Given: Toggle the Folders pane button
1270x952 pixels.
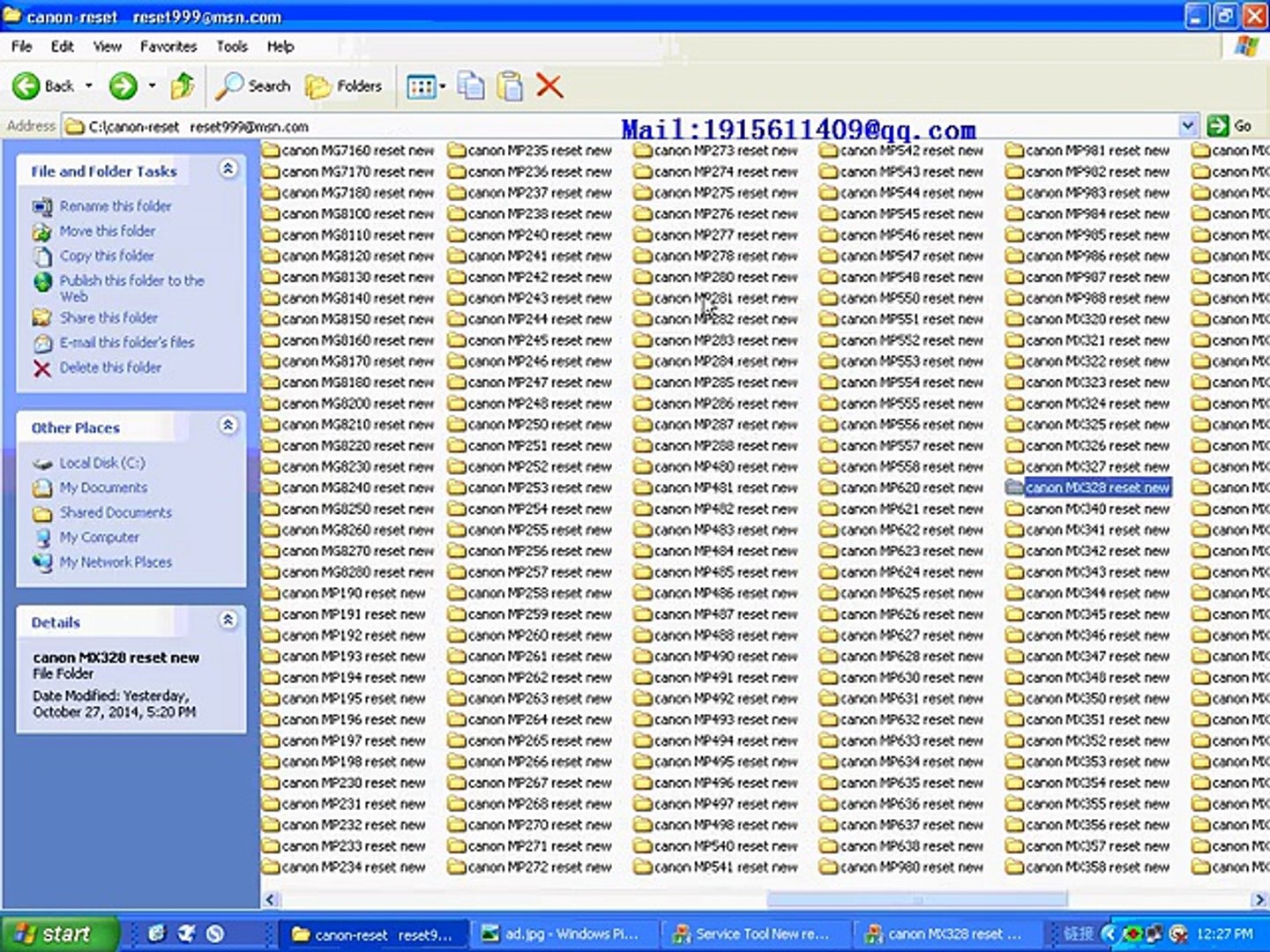Looking at the screenshot, I should pos(344,86).
